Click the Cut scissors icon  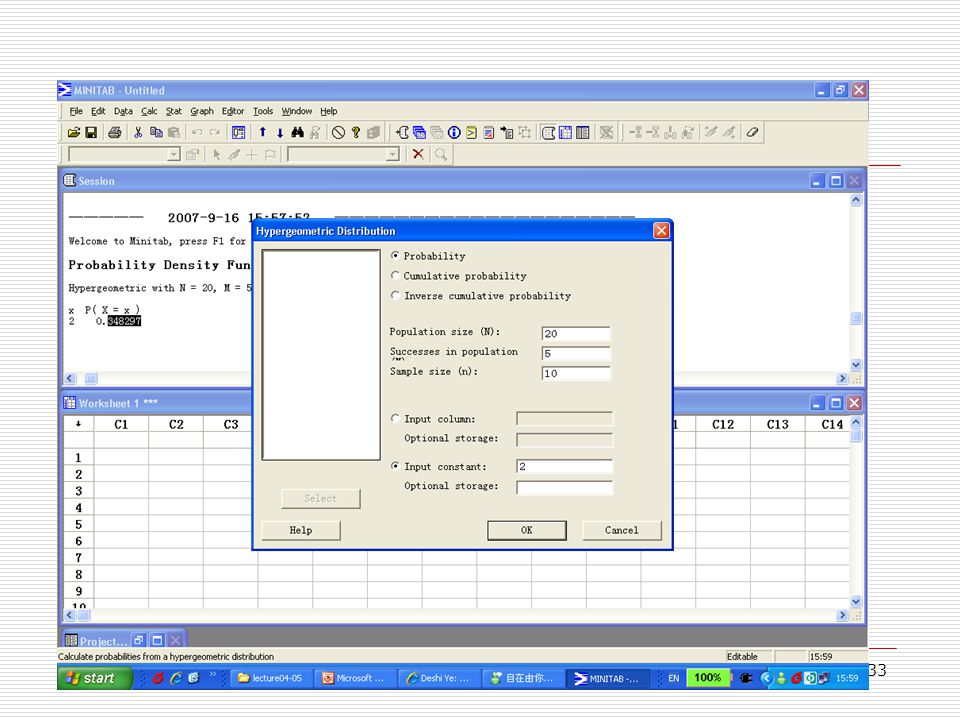(138, 132)
